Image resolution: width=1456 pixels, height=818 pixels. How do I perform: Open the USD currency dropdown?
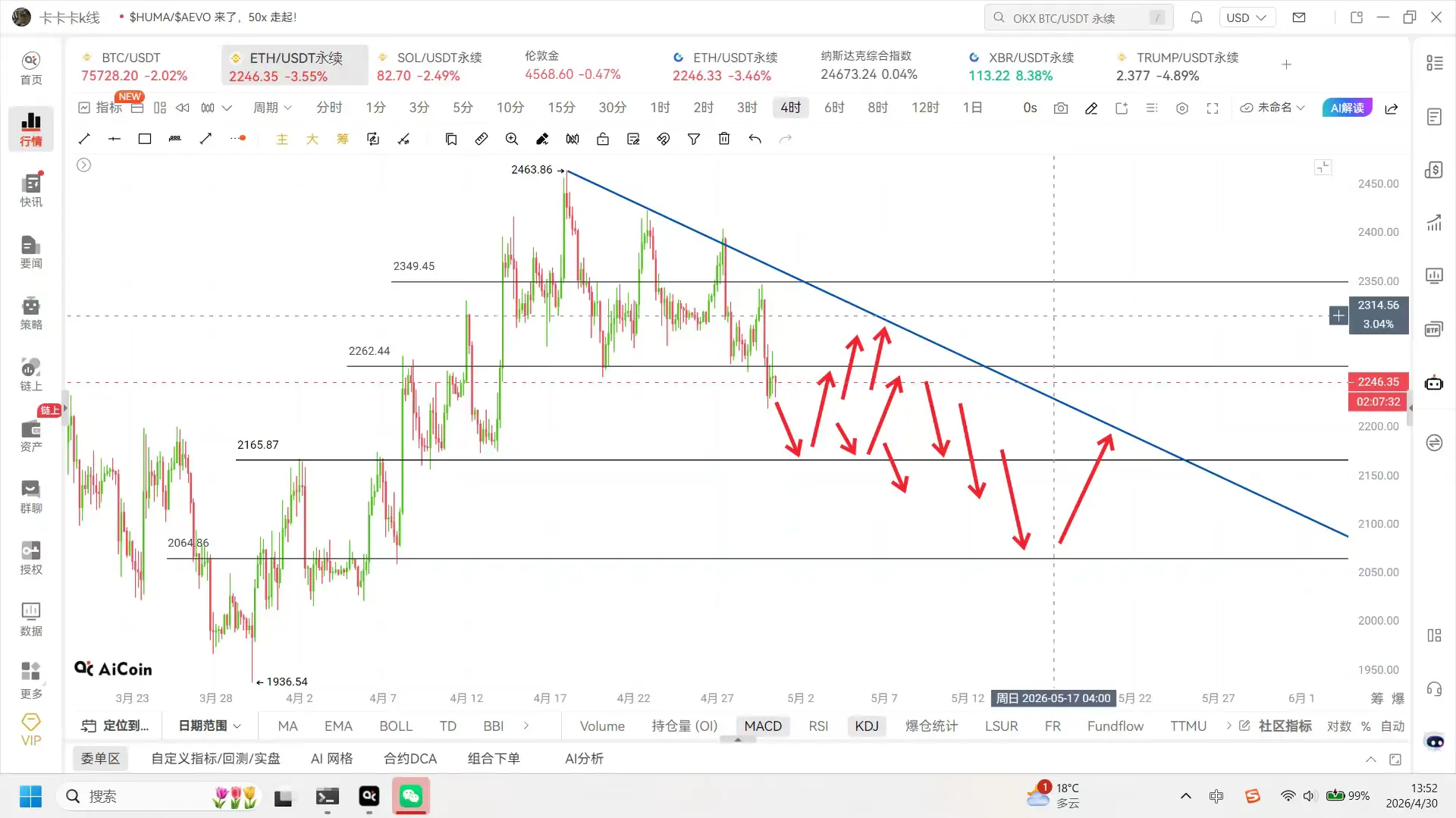pyautogui.click(x=1247, y=17)
